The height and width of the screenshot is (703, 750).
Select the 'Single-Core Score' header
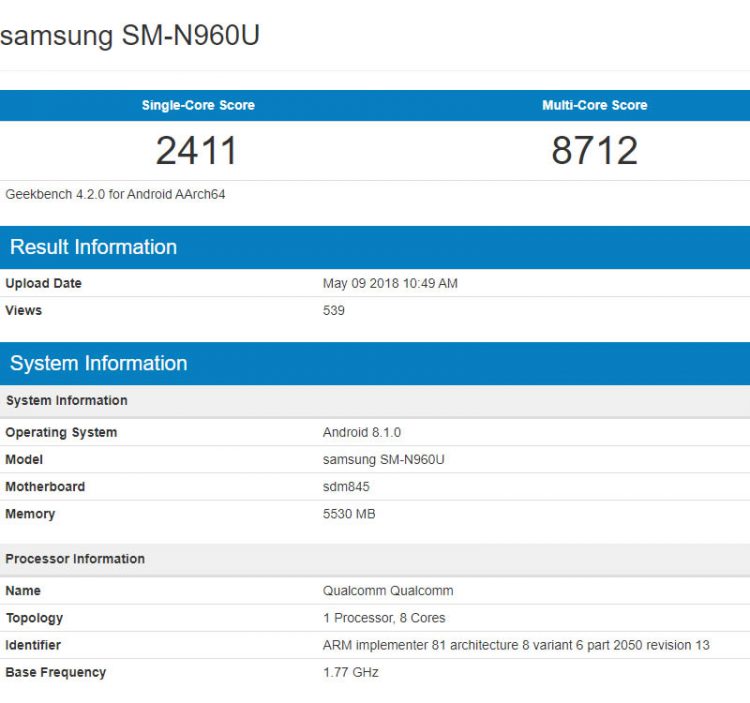[198, 105]
